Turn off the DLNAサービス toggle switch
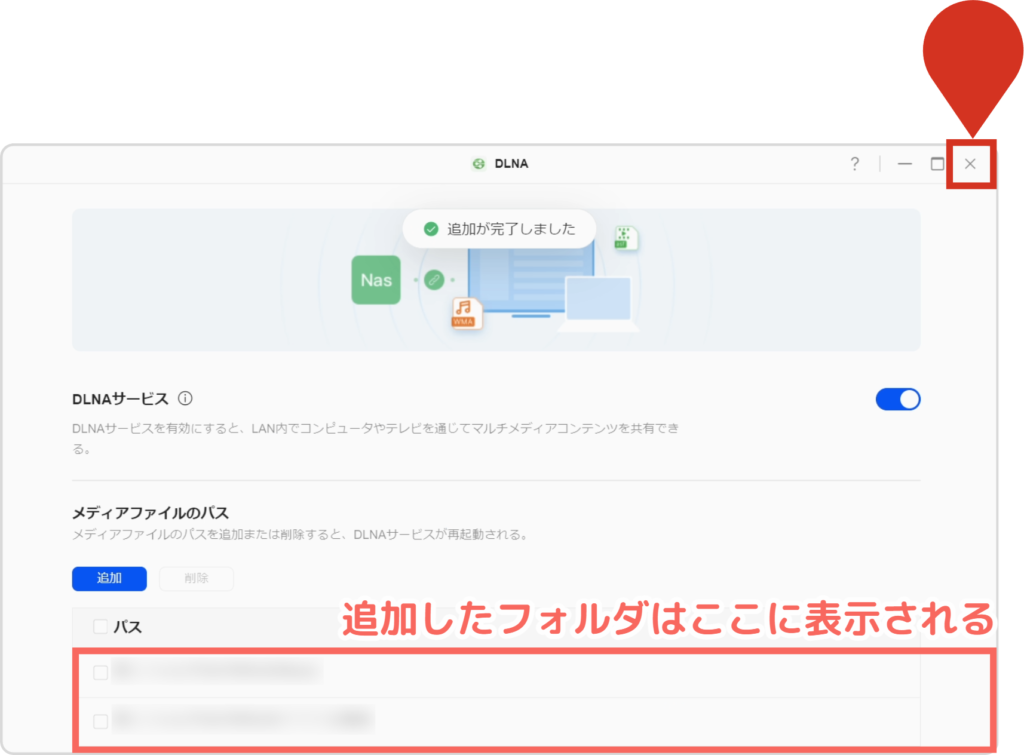1024x755 pixels. [x=898, y=399]
